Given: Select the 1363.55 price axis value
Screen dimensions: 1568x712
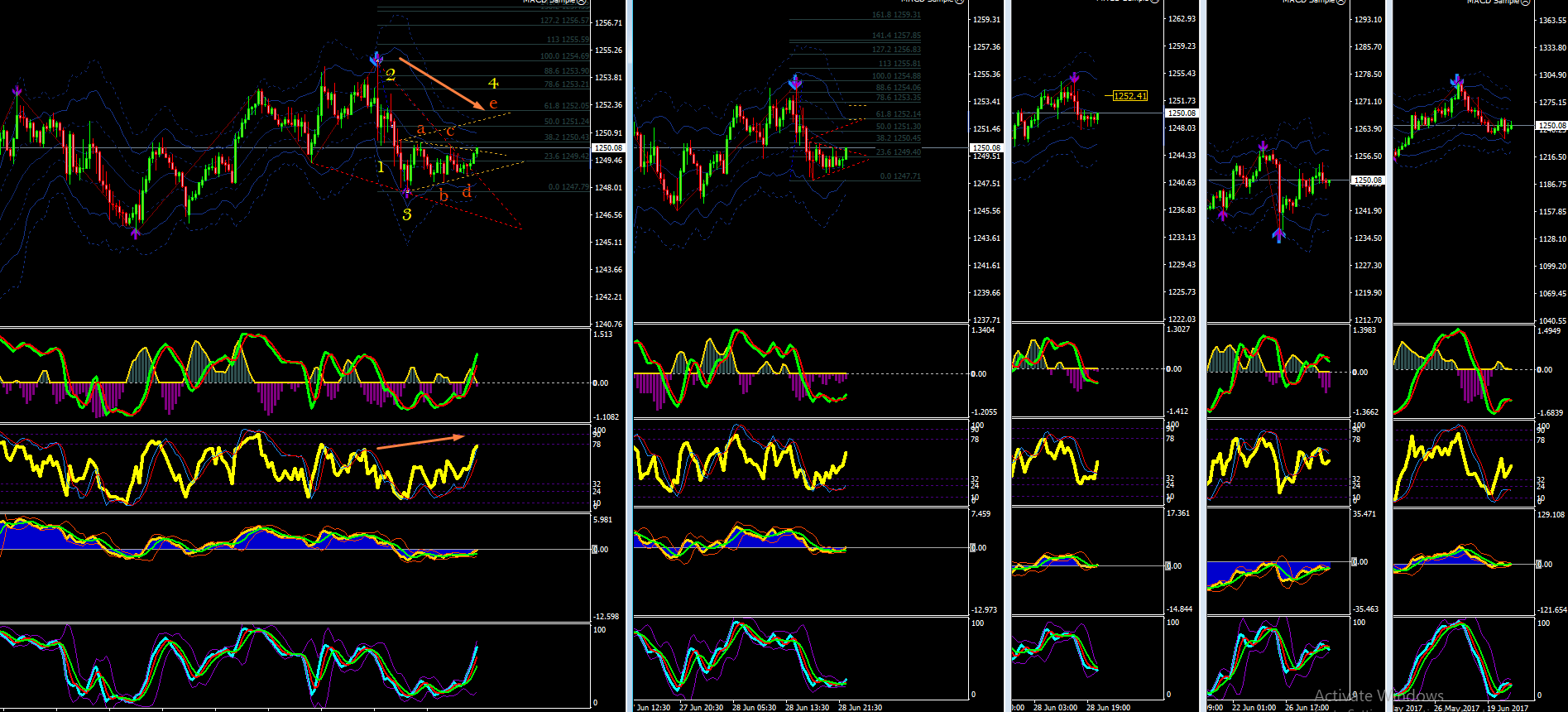Looking at the screenshot, I should coord(1552,21).
